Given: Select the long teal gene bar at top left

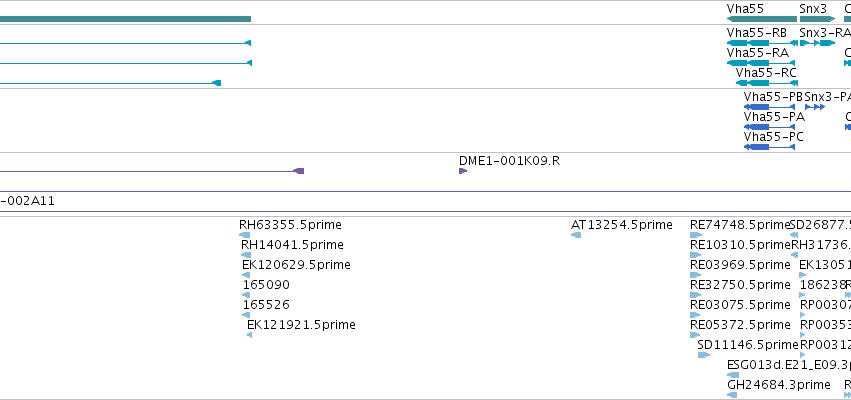Looking at the screenshot, I should click(125, 19).
